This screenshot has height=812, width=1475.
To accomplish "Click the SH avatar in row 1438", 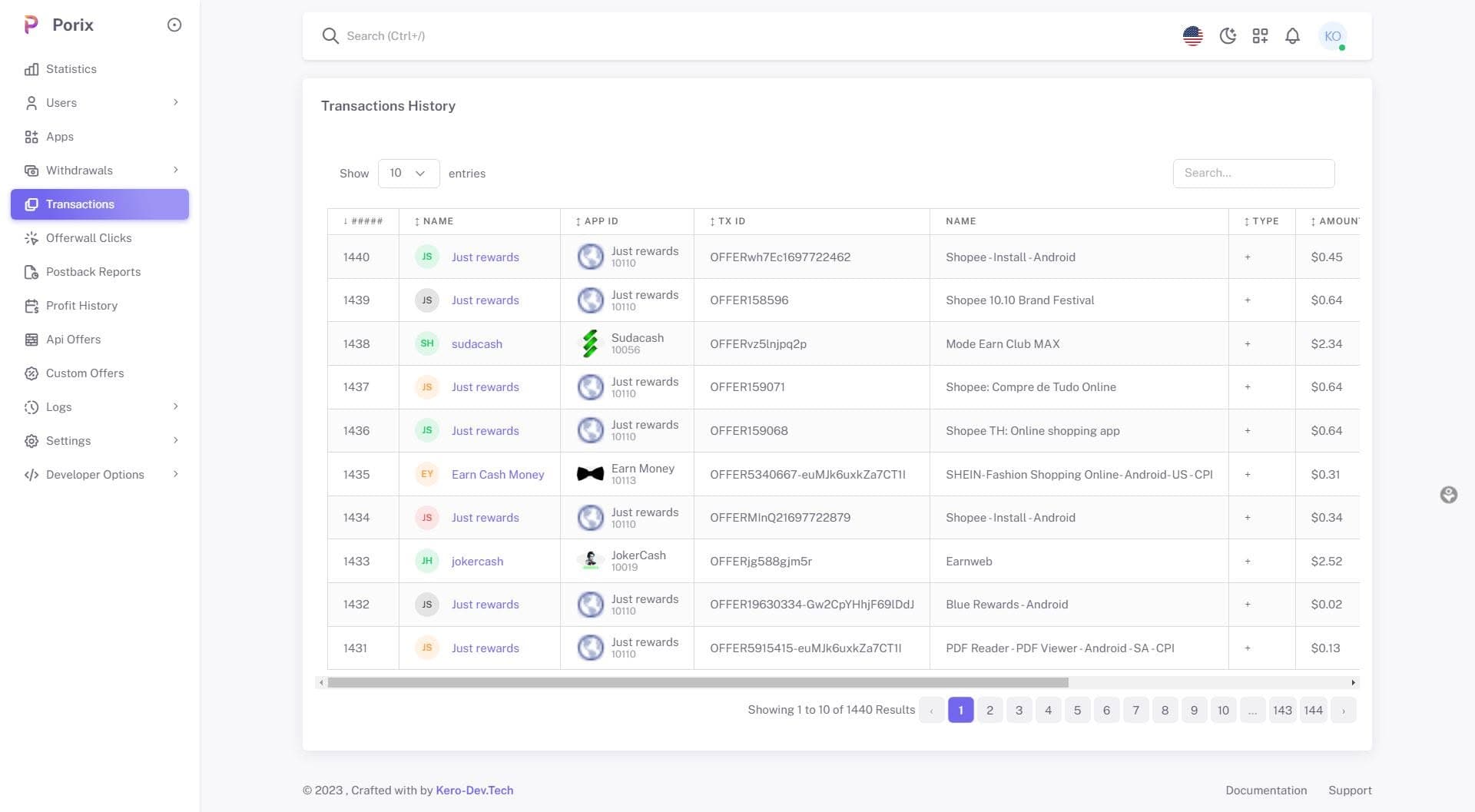I will 427,343.
